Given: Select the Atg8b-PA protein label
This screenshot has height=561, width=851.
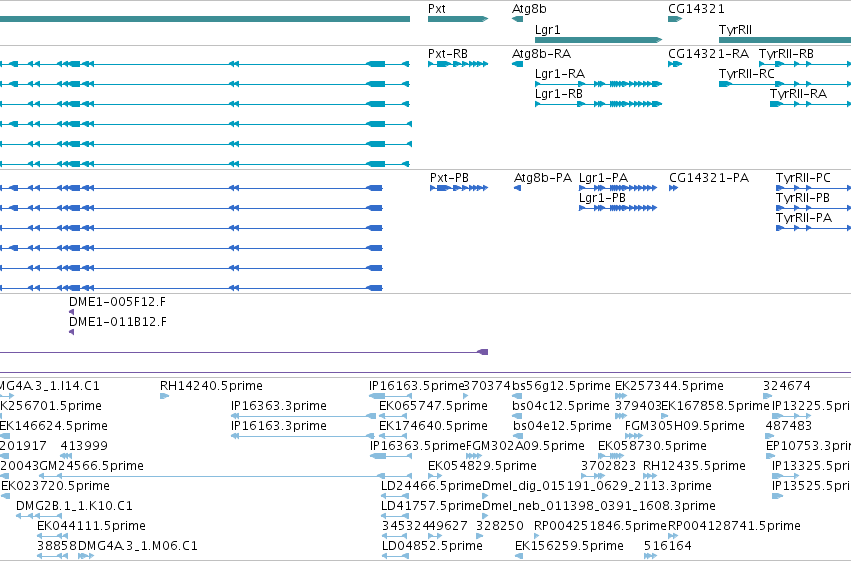Looking at the screenshot, I should tap(543, 178).
